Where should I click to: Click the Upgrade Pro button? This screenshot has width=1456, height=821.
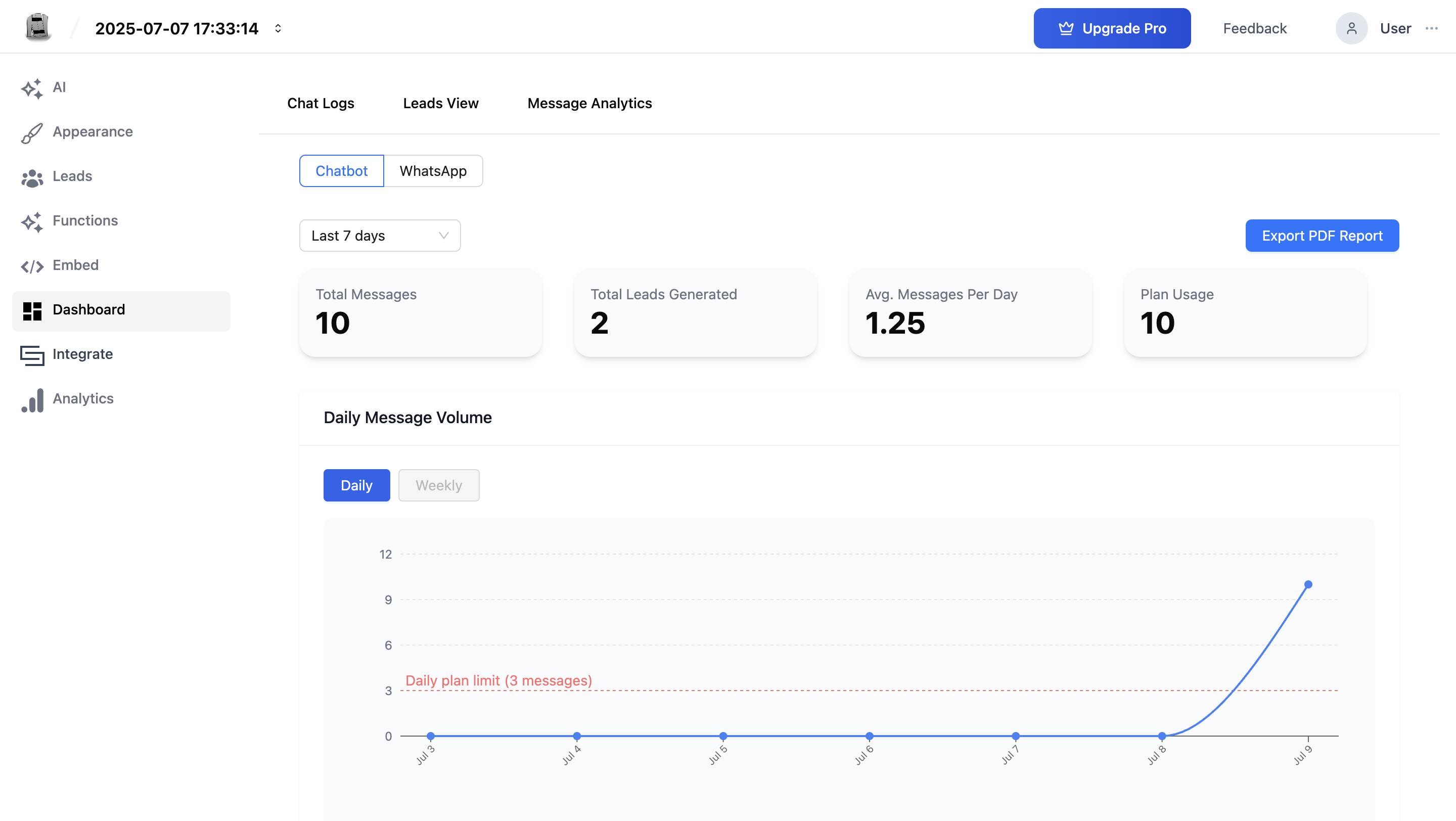[x=1112, y=28]
